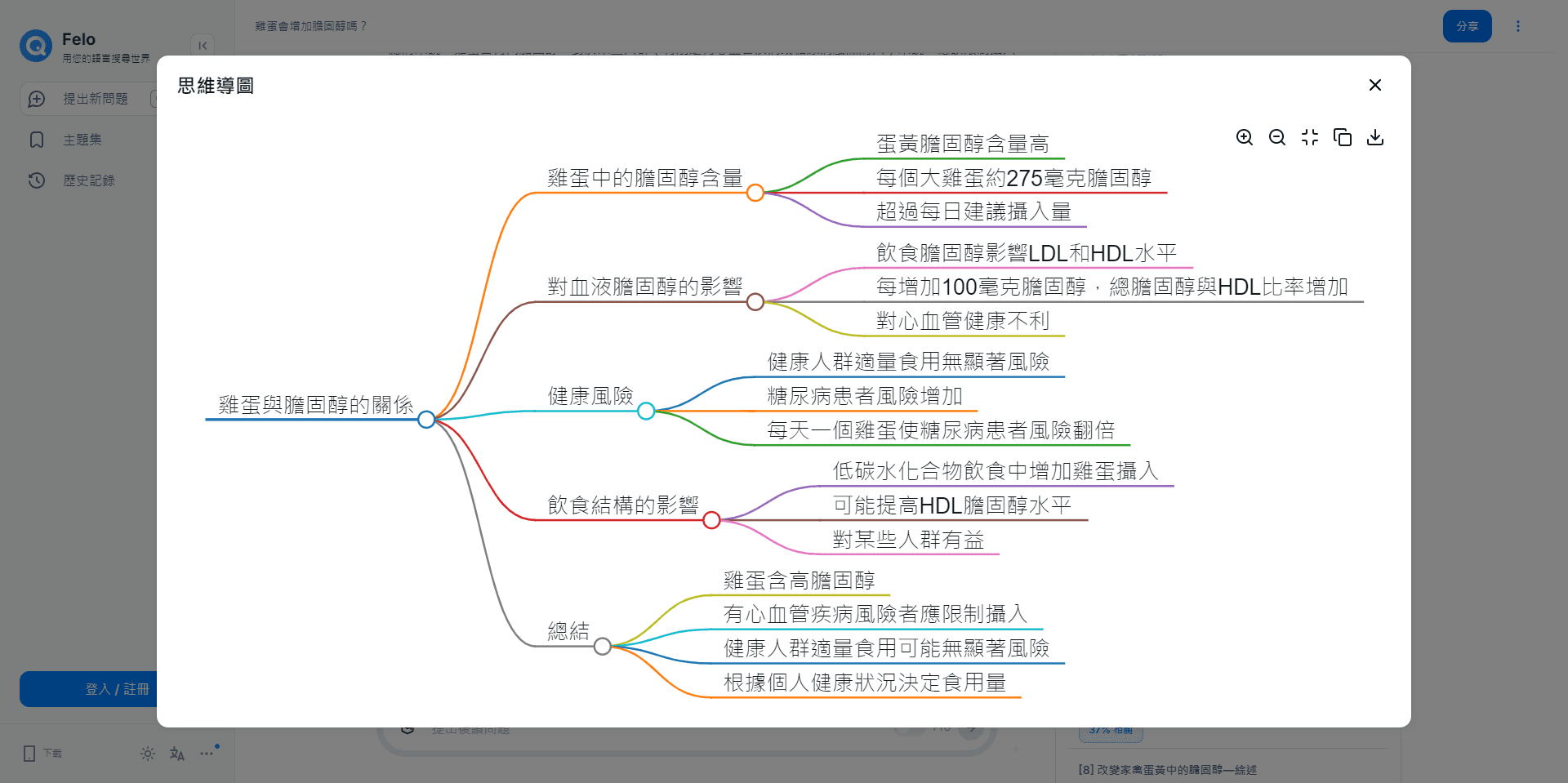Click leaf 可能提高HDL膽固醇水平
Viewport: 1568px width, 783px height.
tap(952, 505)
